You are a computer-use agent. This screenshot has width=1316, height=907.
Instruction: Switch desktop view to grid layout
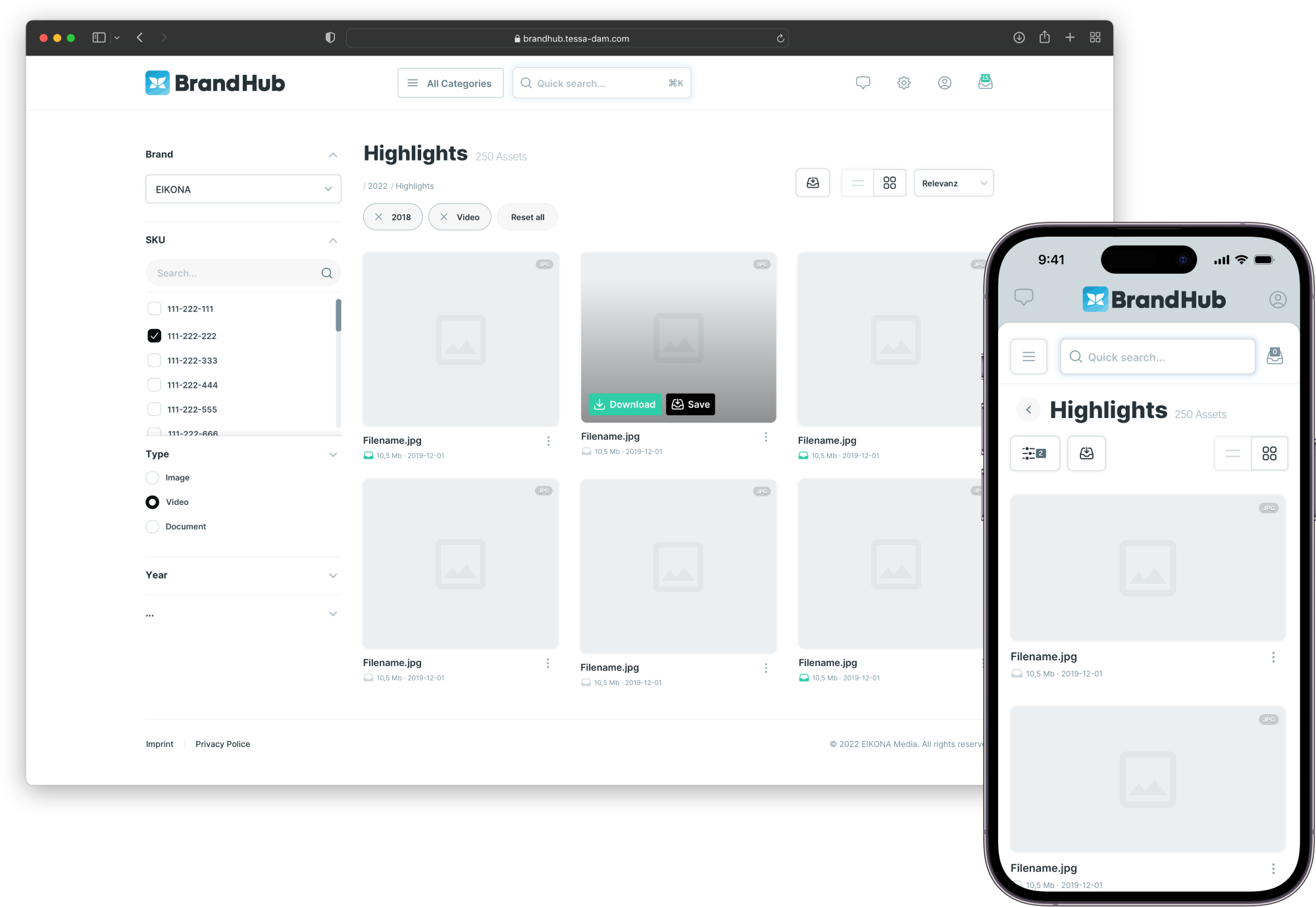tap(890, 183)
